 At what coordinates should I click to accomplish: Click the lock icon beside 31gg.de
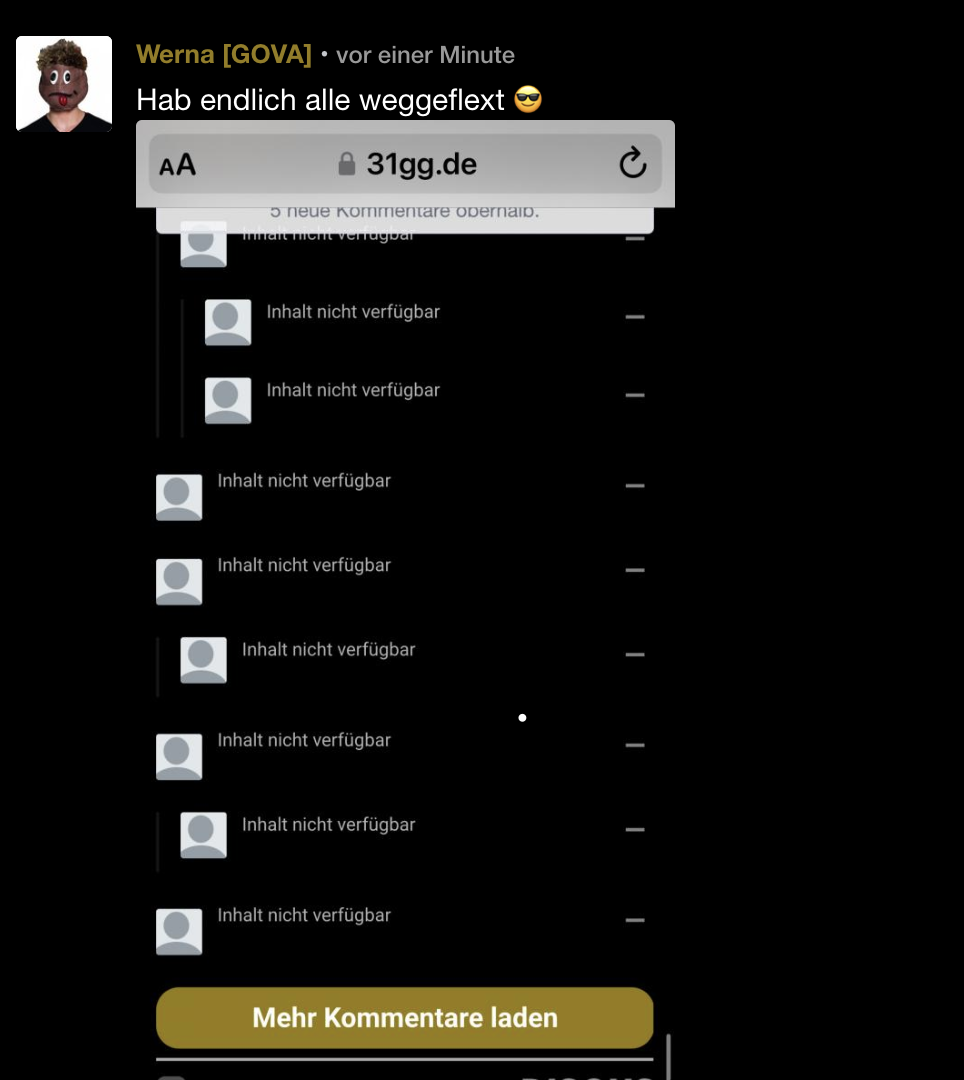coord(346,164)
